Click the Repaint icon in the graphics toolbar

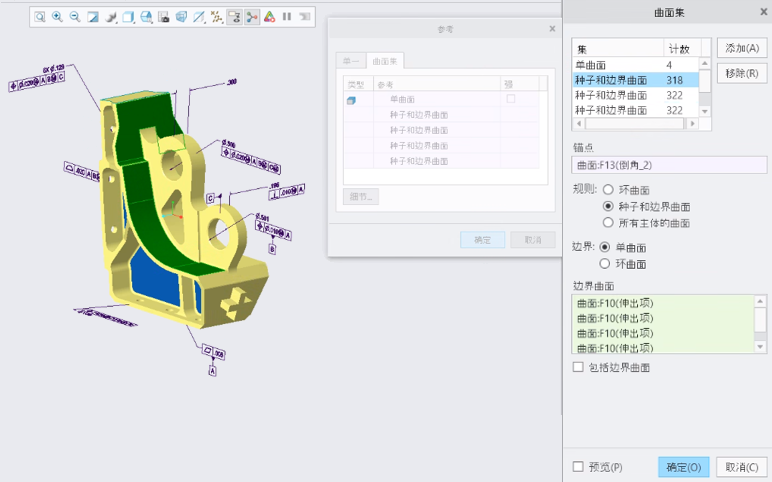tap(93, 17)
